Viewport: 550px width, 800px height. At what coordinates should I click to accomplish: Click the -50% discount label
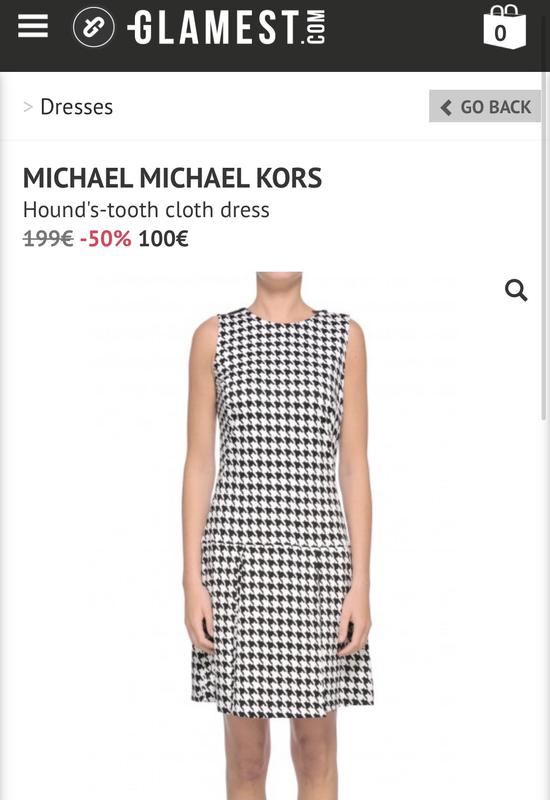tap(106, 238)
